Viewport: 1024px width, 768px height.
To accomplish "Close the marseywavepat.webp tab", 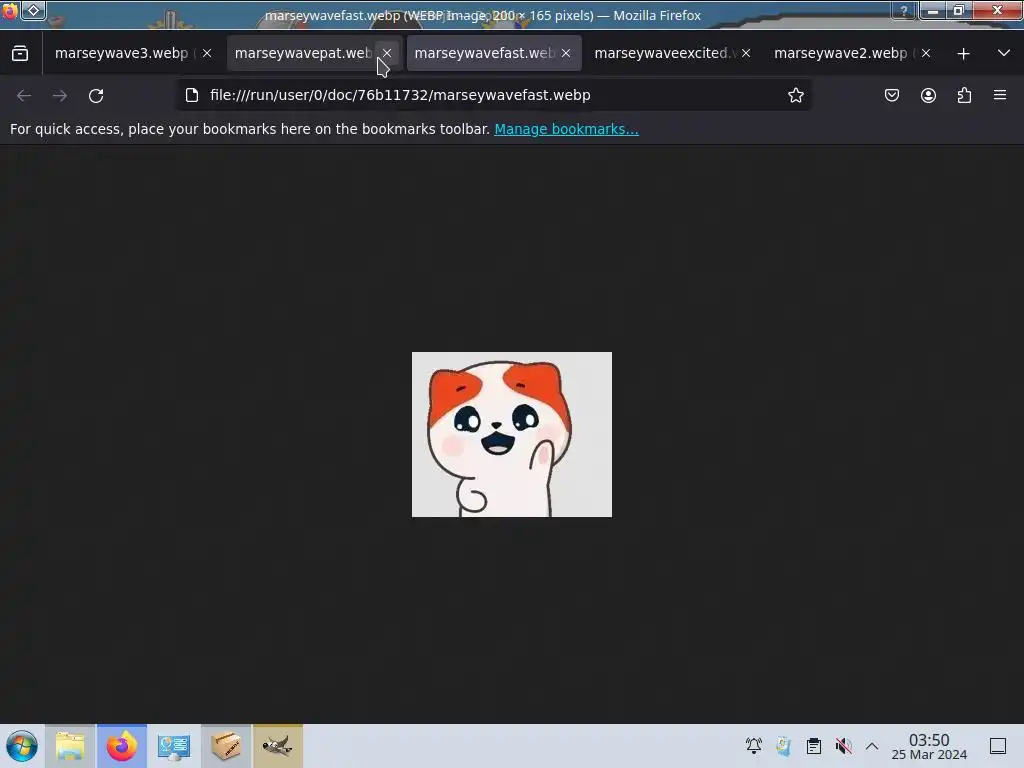I will (x=387, y=54).
